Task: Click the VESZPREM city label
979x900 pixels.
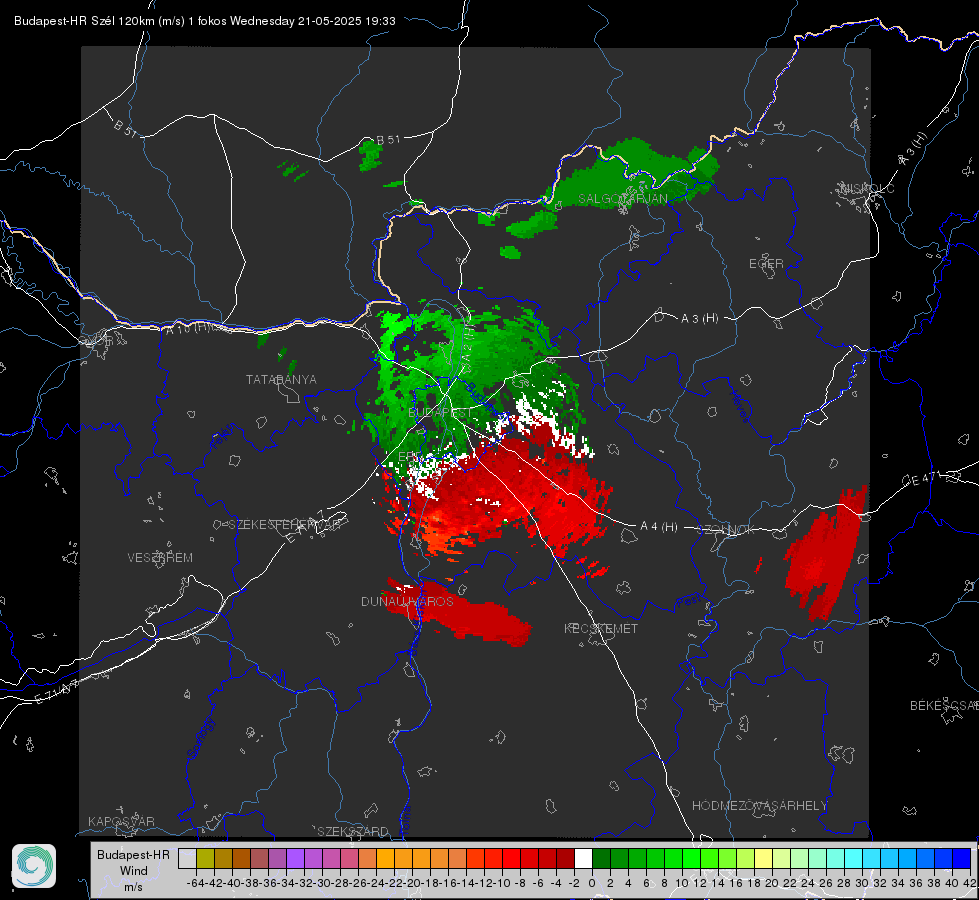Action: click(160, 558)
